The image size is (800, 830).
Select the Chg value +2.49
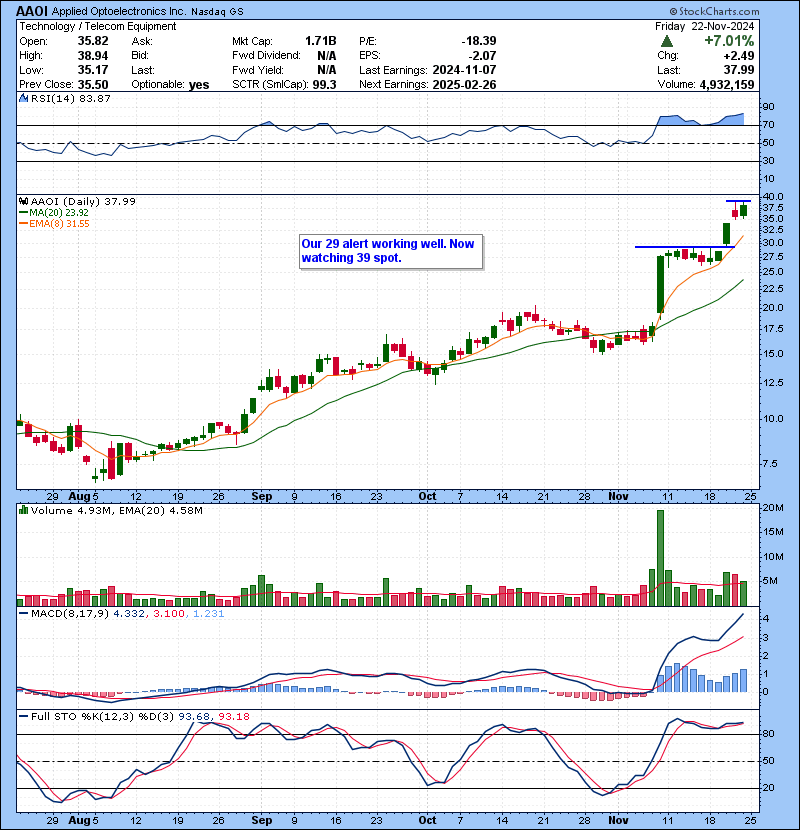click(x=740, y=56)
